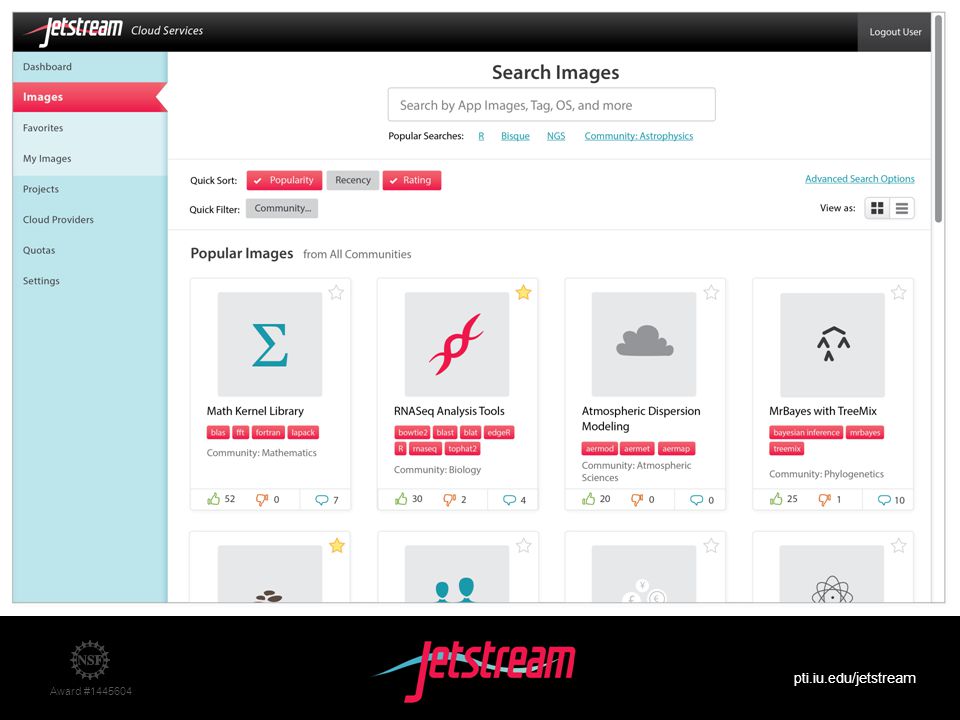Click the Logout User button
The image size is (960, 720).
895,32
